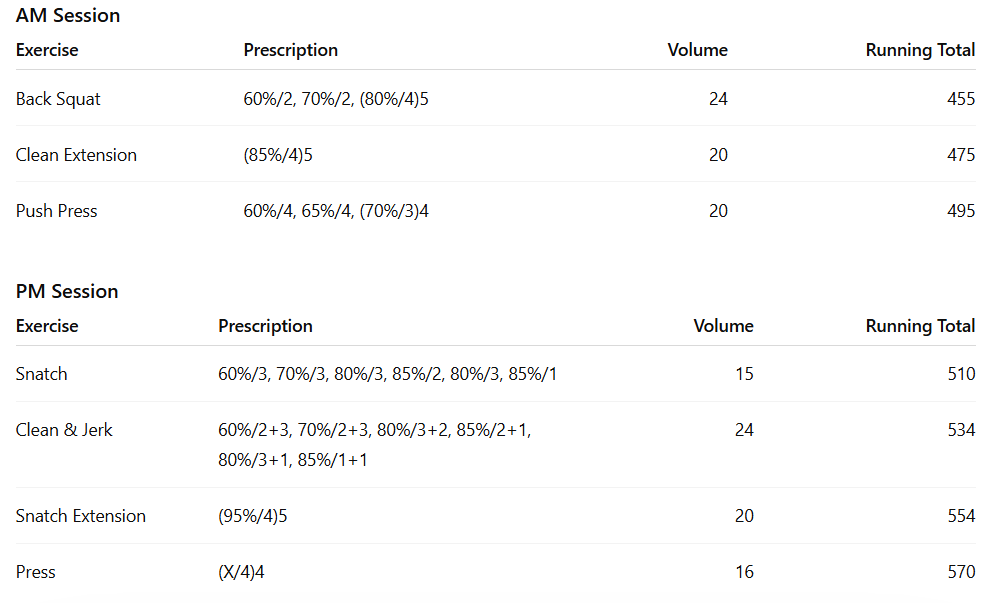Click Running Total header in AM Session

tap(920, 50)
